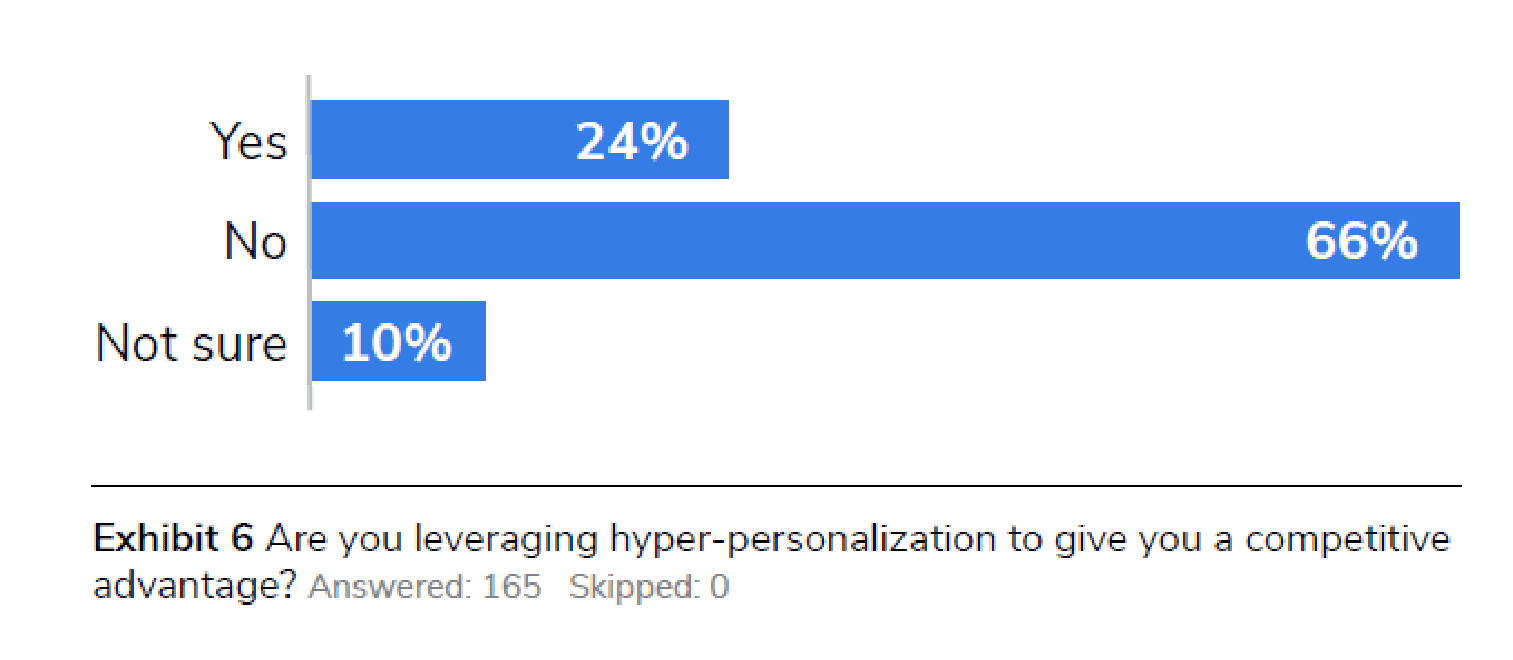
Task: Click the horizontal divider above caption
Action: pyautogui.click(x=776, y=486)
